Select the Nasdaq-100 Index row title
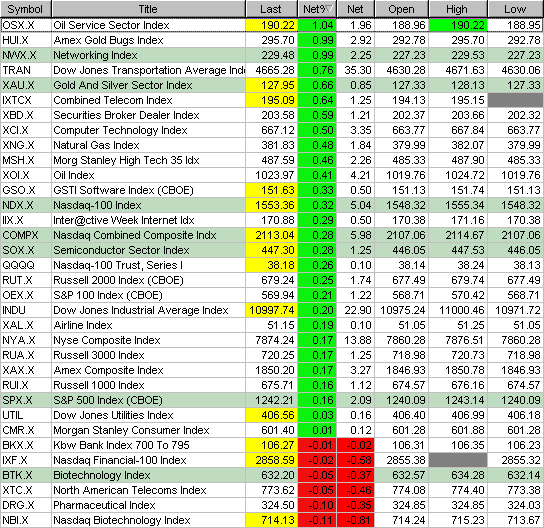Screen dimensions: 544x528 (x=97, y=205)
